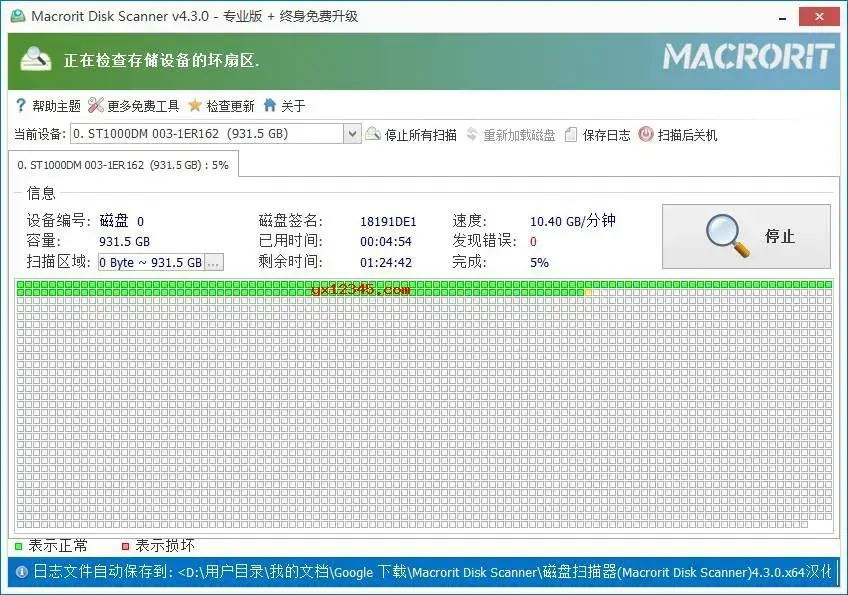
Task: Select the ST1000DM 003-1ER162 : 5% tab
Action: pyautogui.click(x=123, y=165)
